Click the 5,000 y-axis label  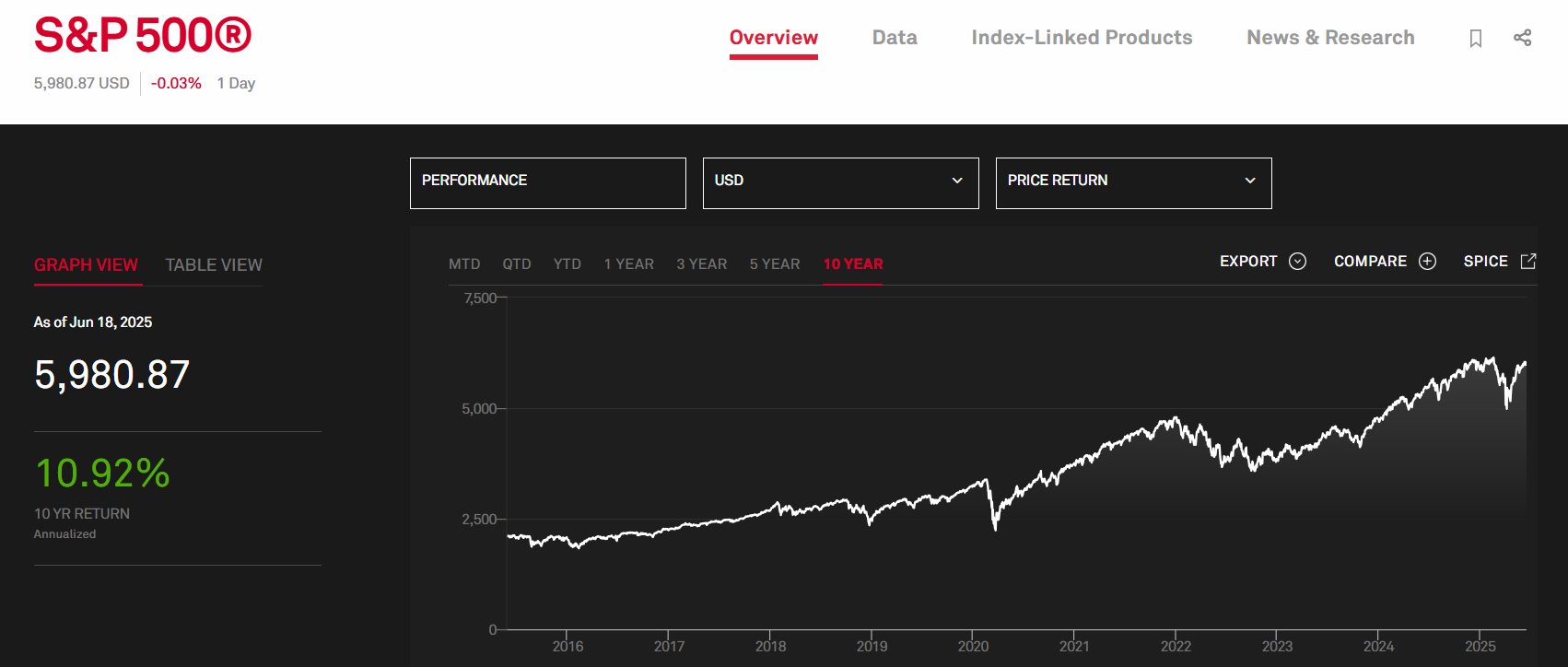(x=479, y=408)
